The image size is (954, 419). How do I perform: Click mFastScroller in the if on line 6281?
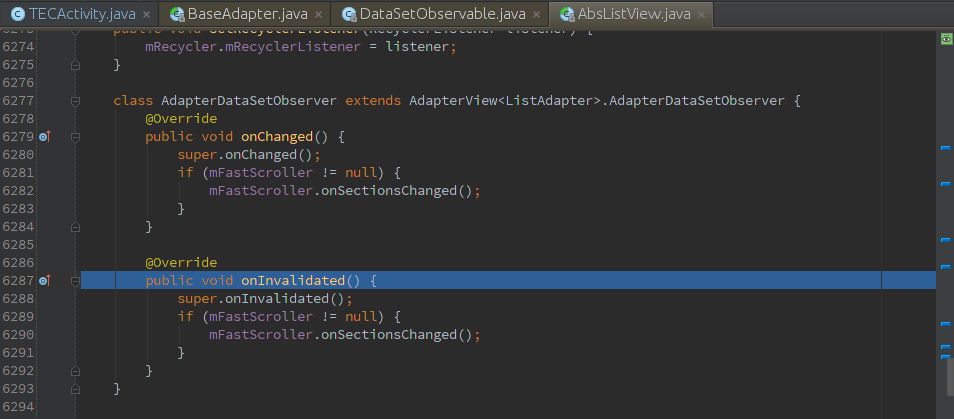(261, 173)
